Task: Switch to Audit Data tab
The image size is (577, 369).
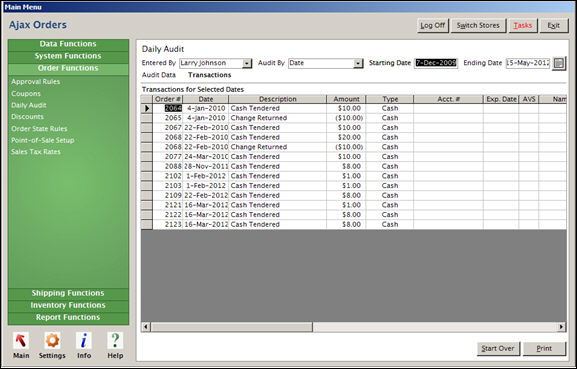Action: click(159, 75)
